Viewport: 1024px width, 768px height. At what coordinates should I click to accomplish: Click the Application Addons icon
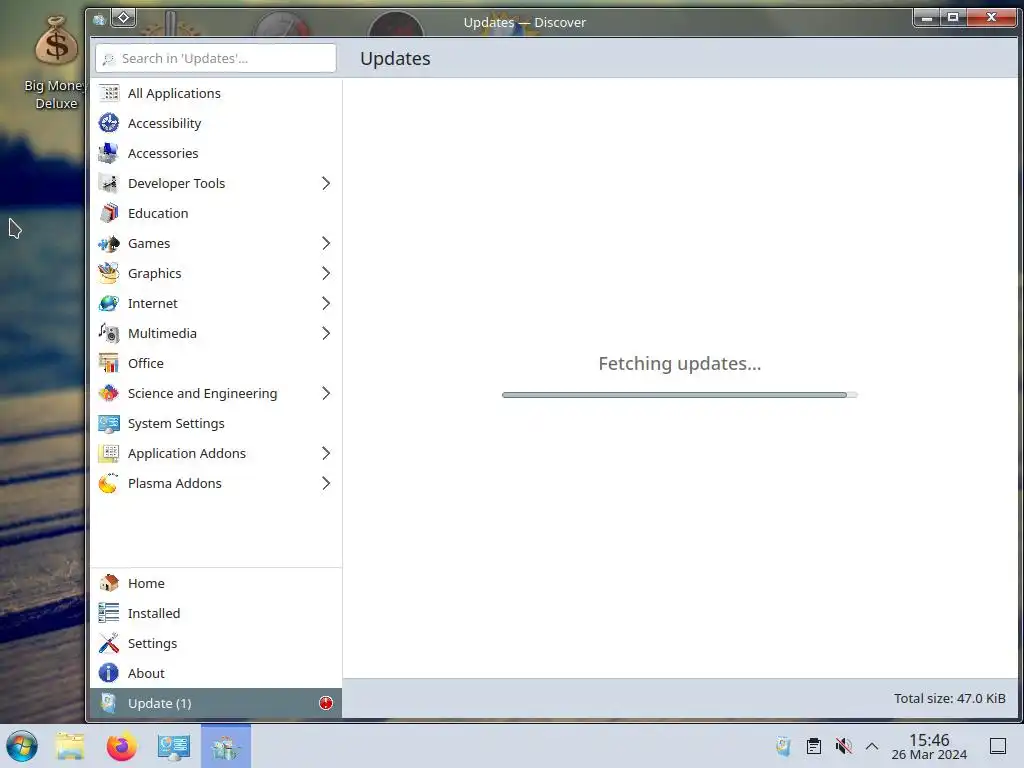[109, 454]
